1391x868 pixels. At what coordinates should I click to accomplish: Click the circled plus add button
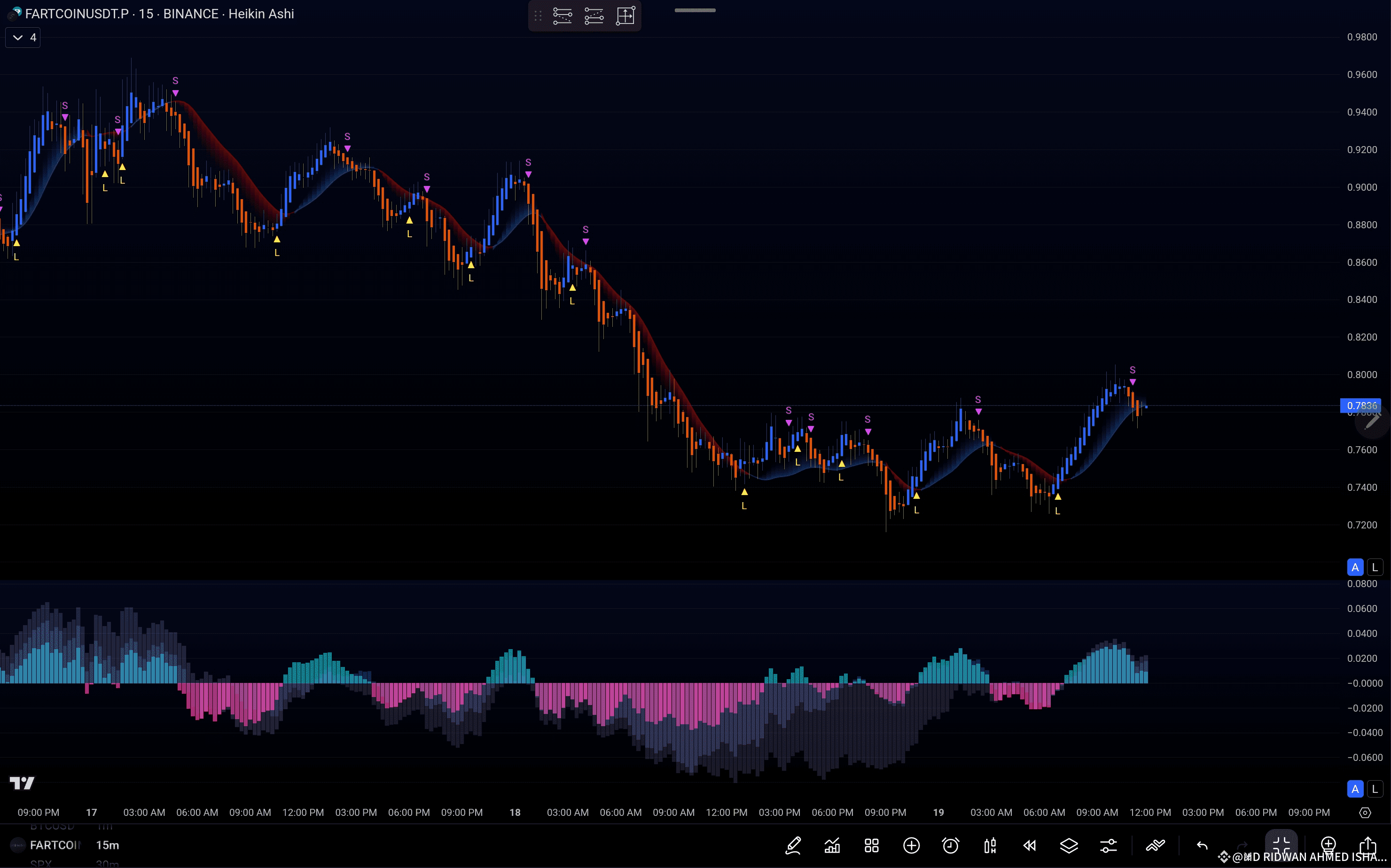coord(912,845)
